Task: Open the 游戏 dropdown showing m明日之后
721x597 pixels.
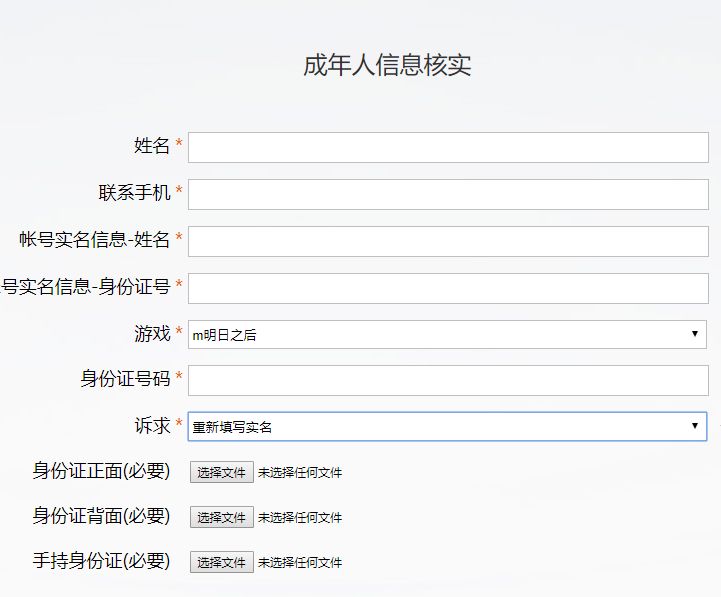Action: (447, 335)
